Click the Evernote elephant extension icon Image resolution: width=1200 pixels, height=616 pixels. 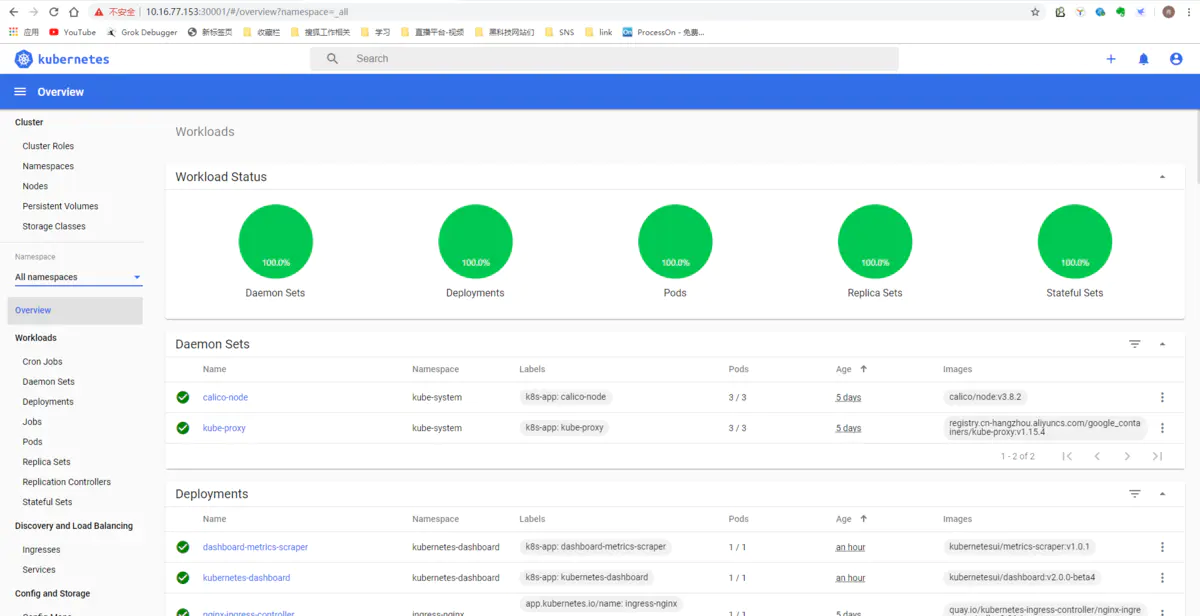[x=1121, y=12]
